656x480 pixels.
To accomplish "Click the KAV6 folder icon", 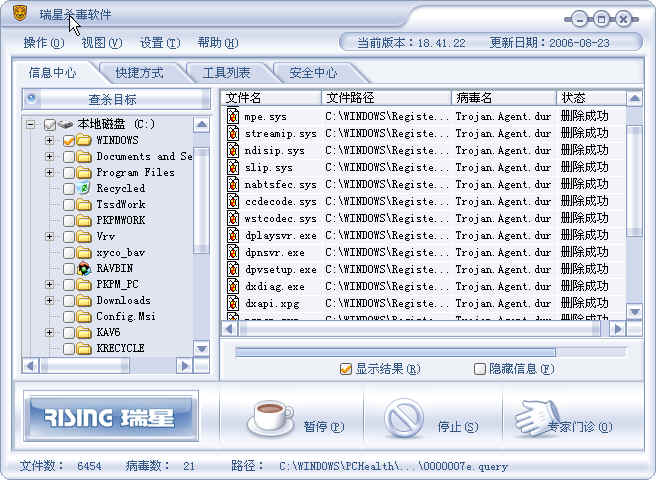I will tap(84, 332).
